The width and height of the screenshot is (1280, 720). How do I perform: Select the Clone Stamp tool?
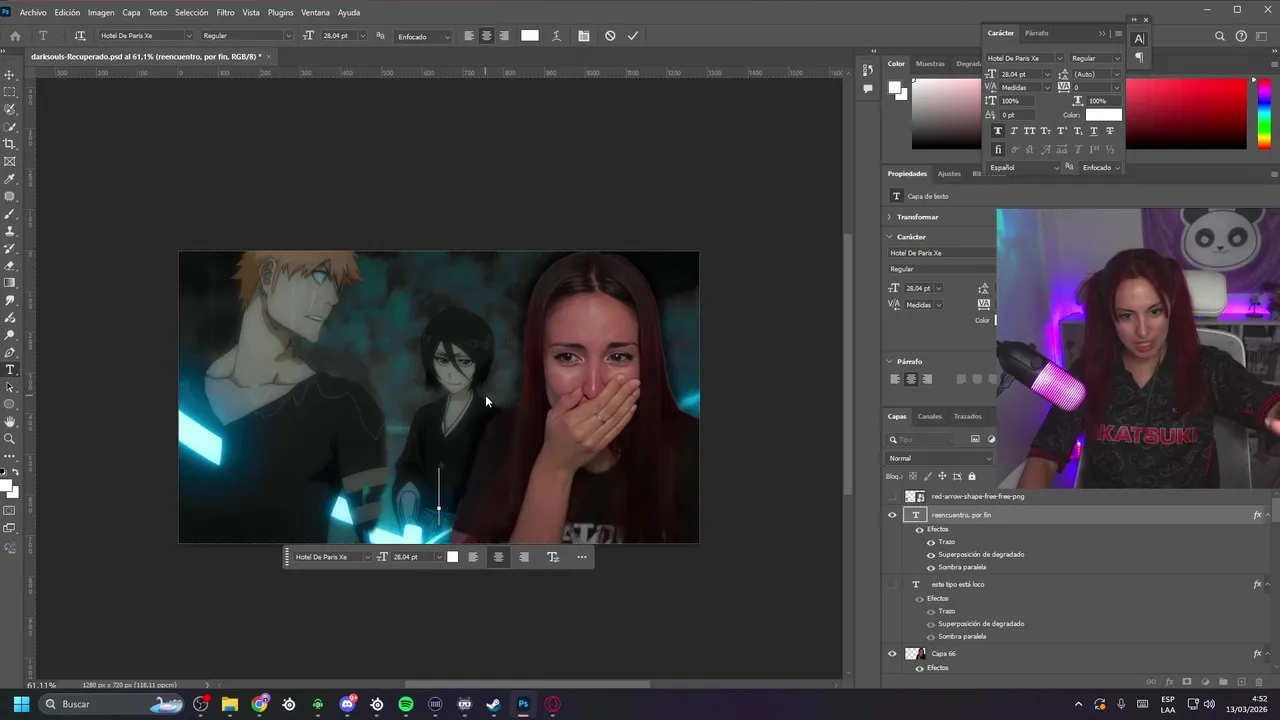coord(10,231)
